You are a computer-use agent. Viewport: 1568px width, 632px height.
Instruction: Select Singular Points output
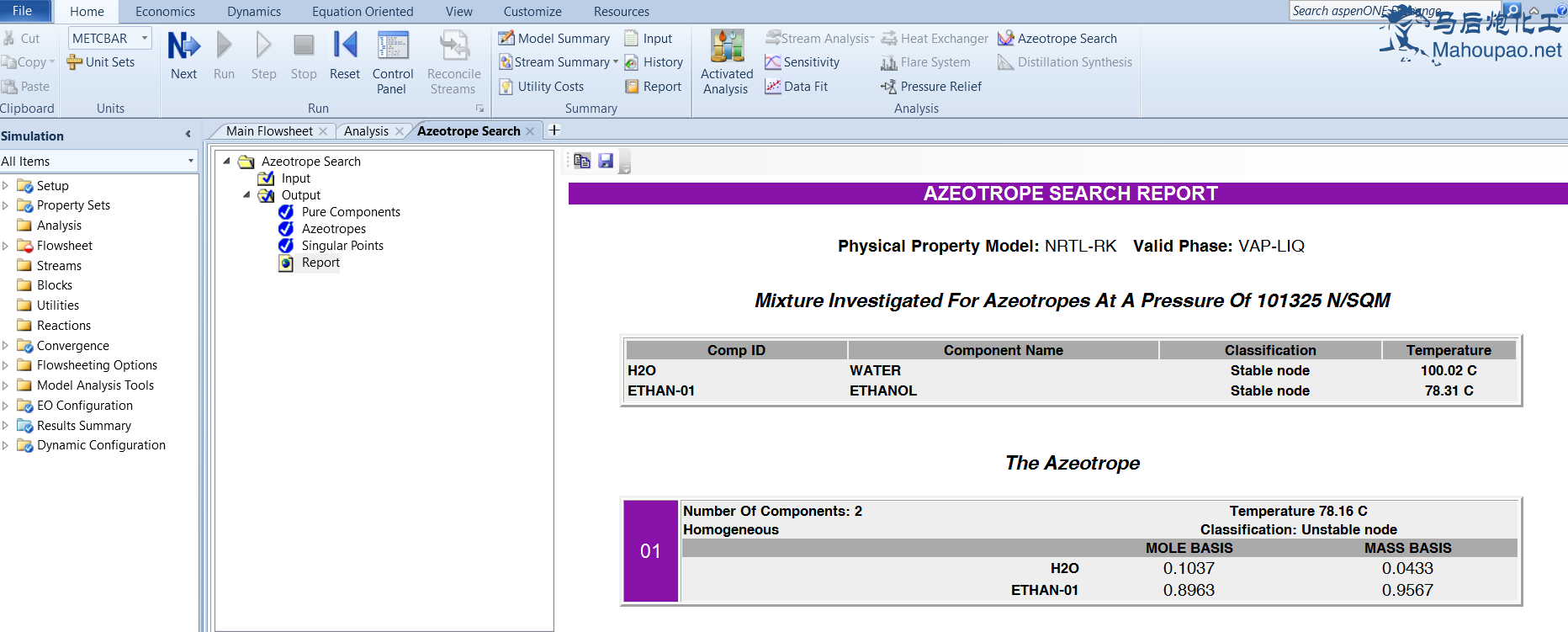point(342,246)
